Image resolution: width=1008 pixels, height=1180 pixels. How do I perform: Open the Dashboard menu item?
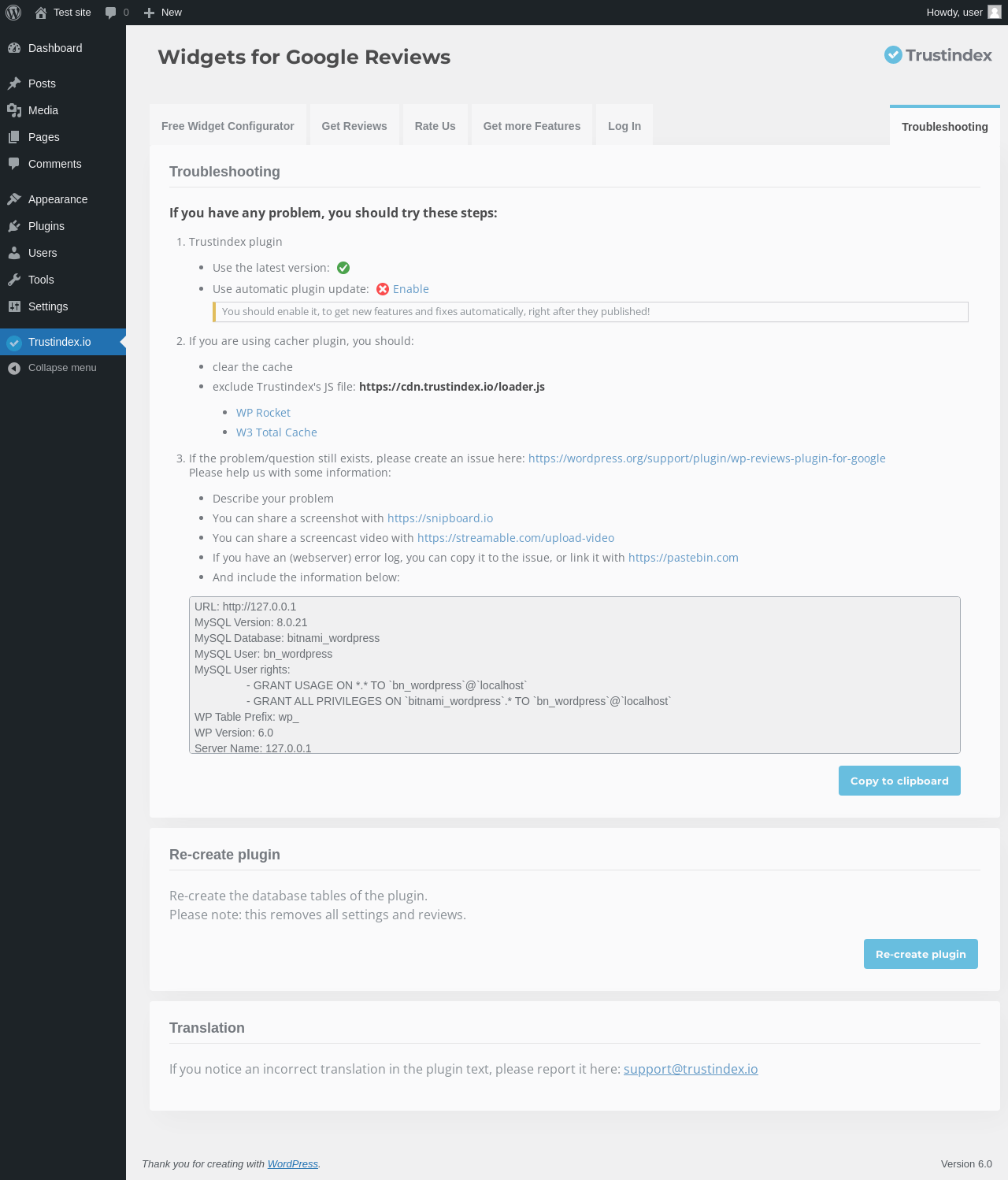pyautogui.click(x=63, y=48)
